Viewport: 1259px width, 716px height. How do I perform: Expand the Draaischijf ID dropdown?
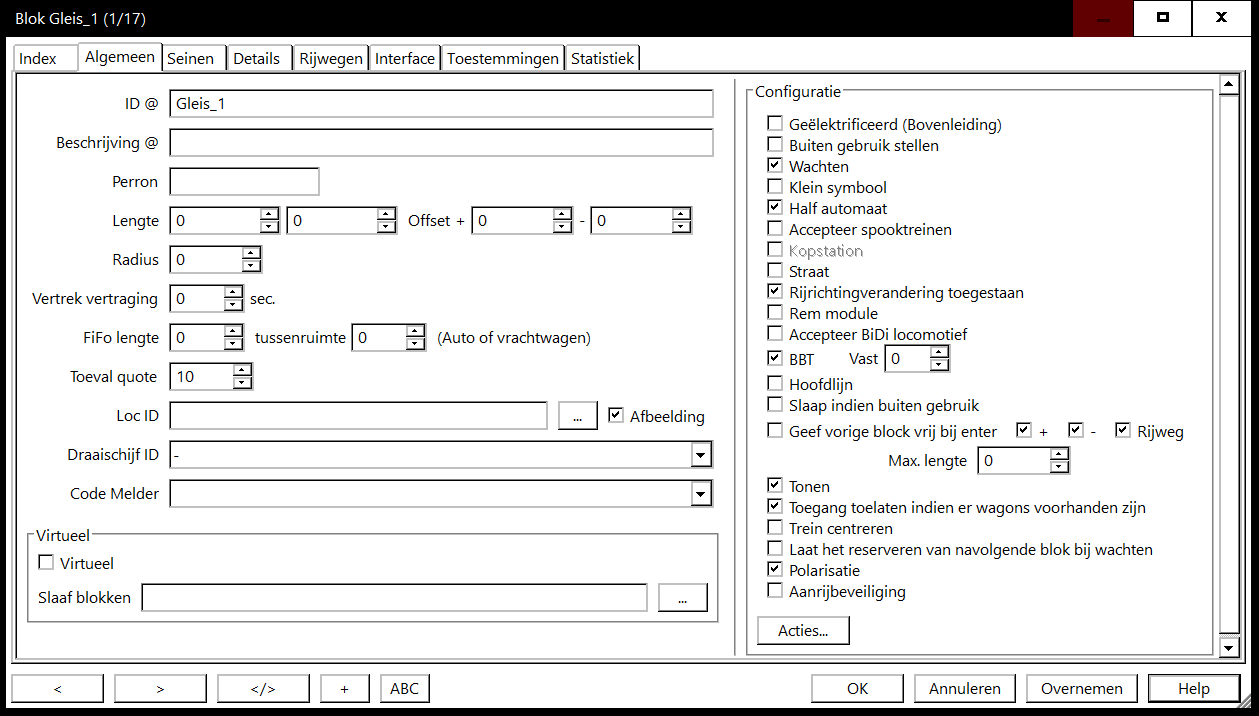click(x=701, y=456)
